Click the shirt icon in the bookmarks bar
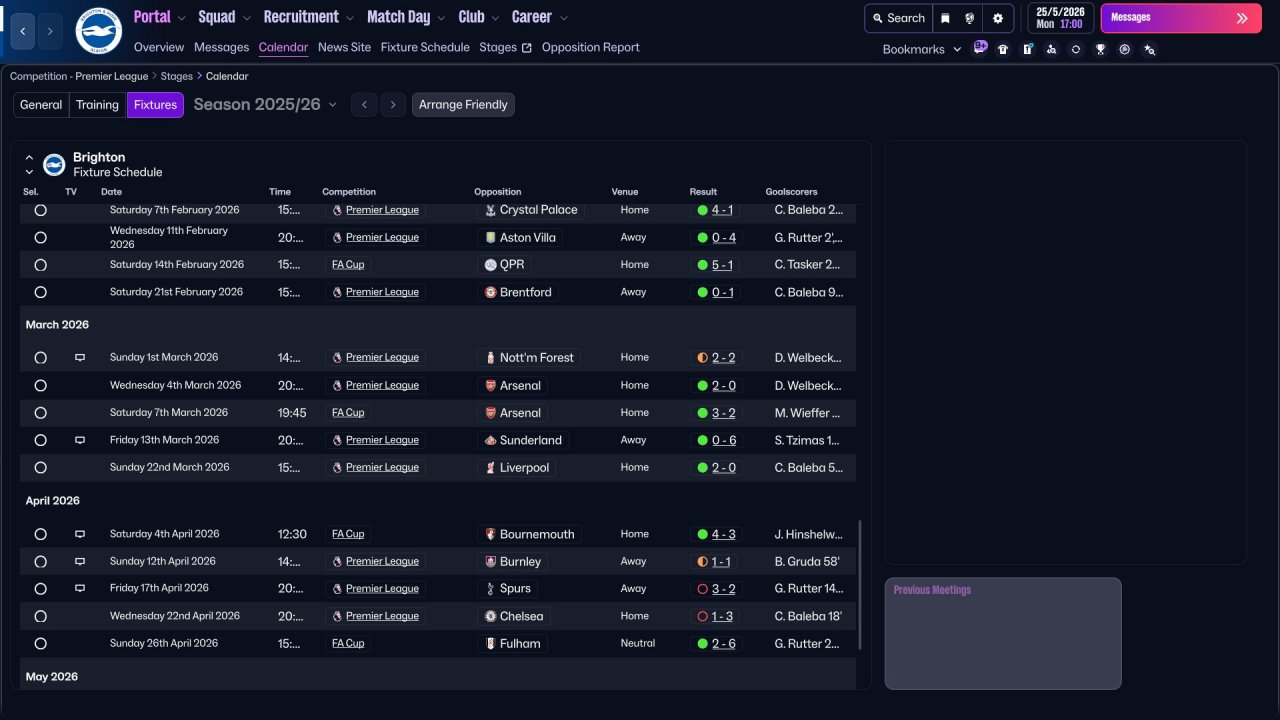This screenshot has width=1280, height=720. coord(1003,49)
